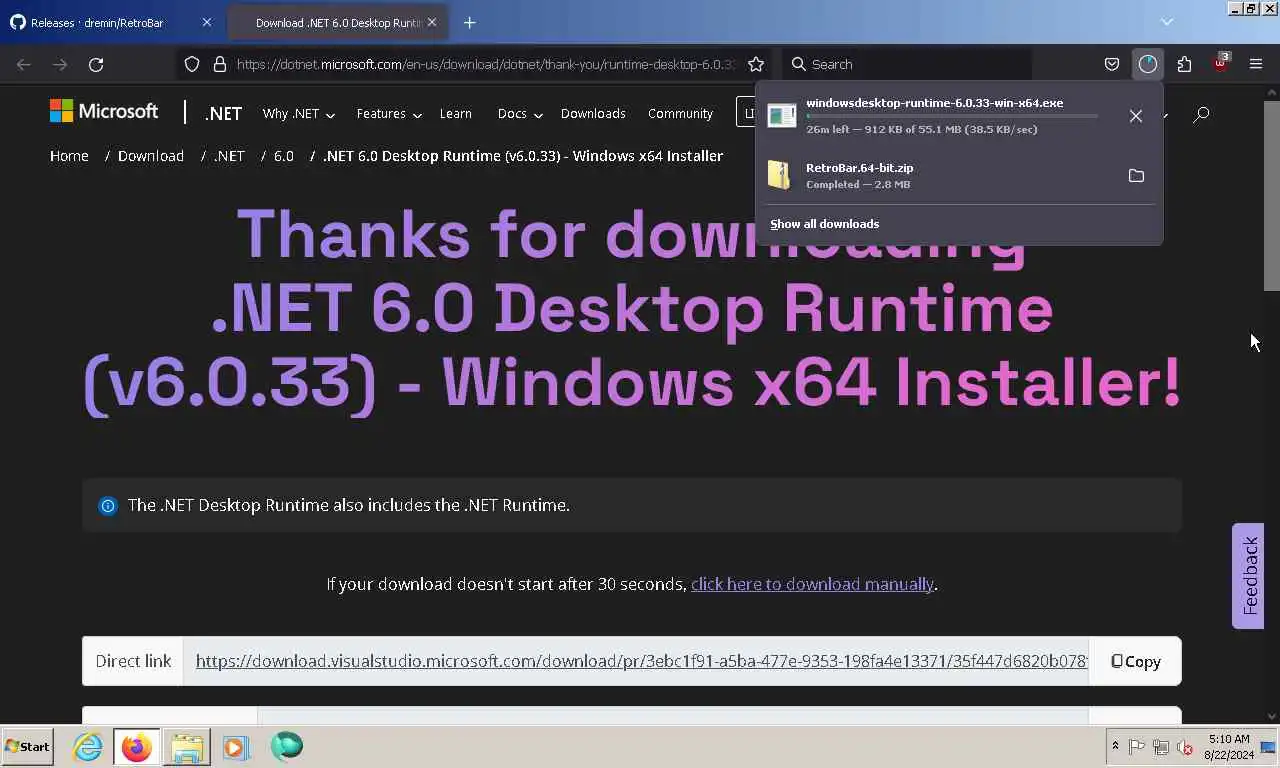This screenshot has height=768, width=1280.
Task: Open muted volume tray icon
Action: [x=1185, y=747]
